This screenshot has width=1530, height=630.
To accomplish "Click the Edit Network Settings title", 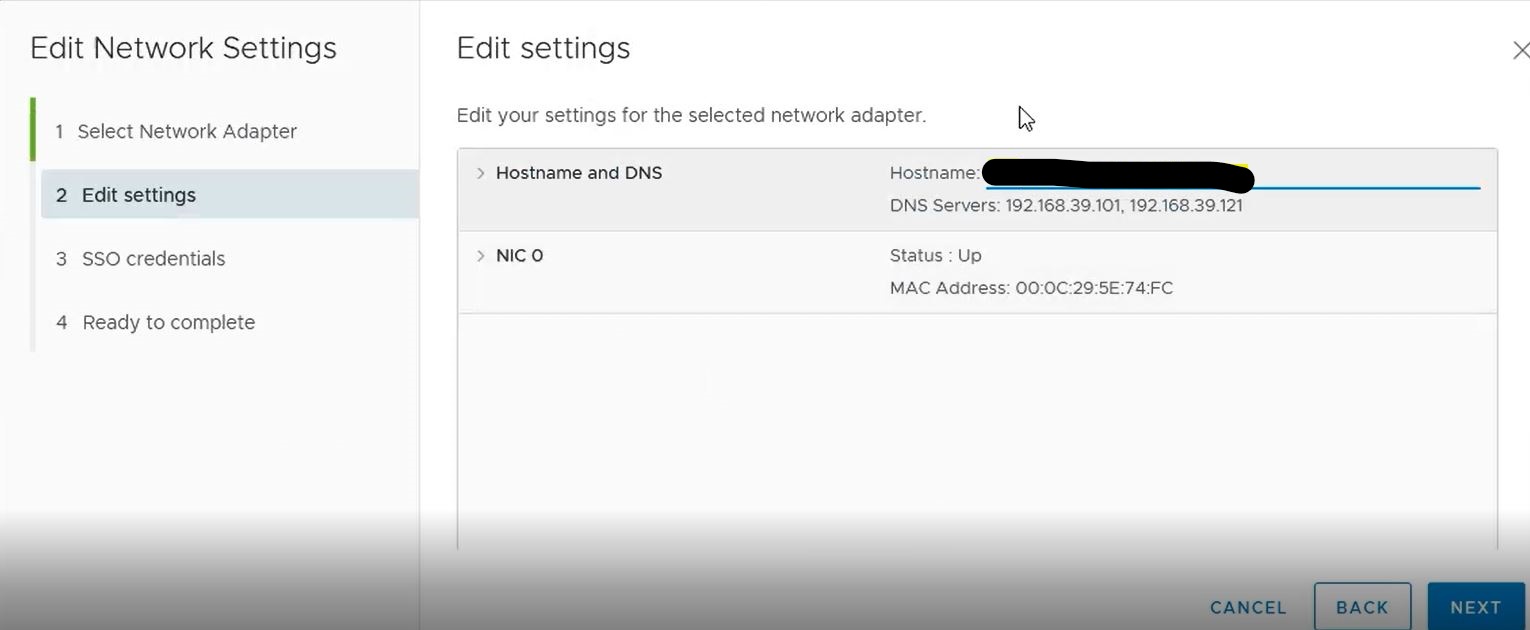I will click(x=183, y=48).
